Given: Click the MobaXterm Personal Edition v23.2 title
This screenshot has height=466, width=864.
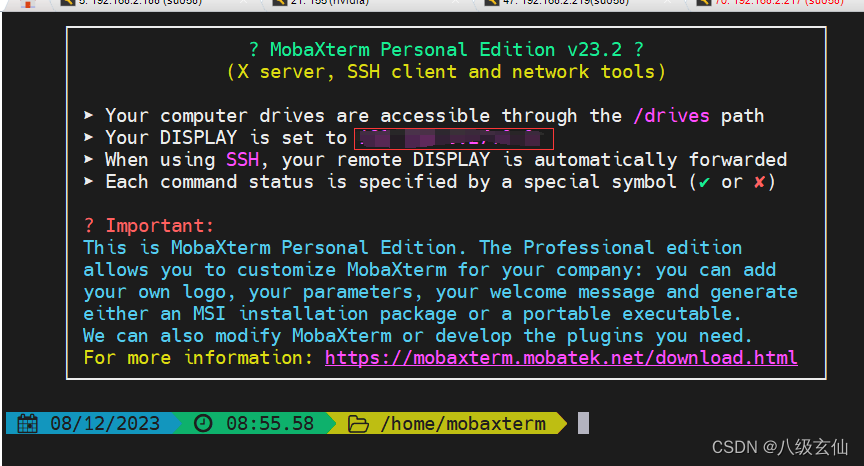Looking at the screenshot, I should [x=446, y=50].
